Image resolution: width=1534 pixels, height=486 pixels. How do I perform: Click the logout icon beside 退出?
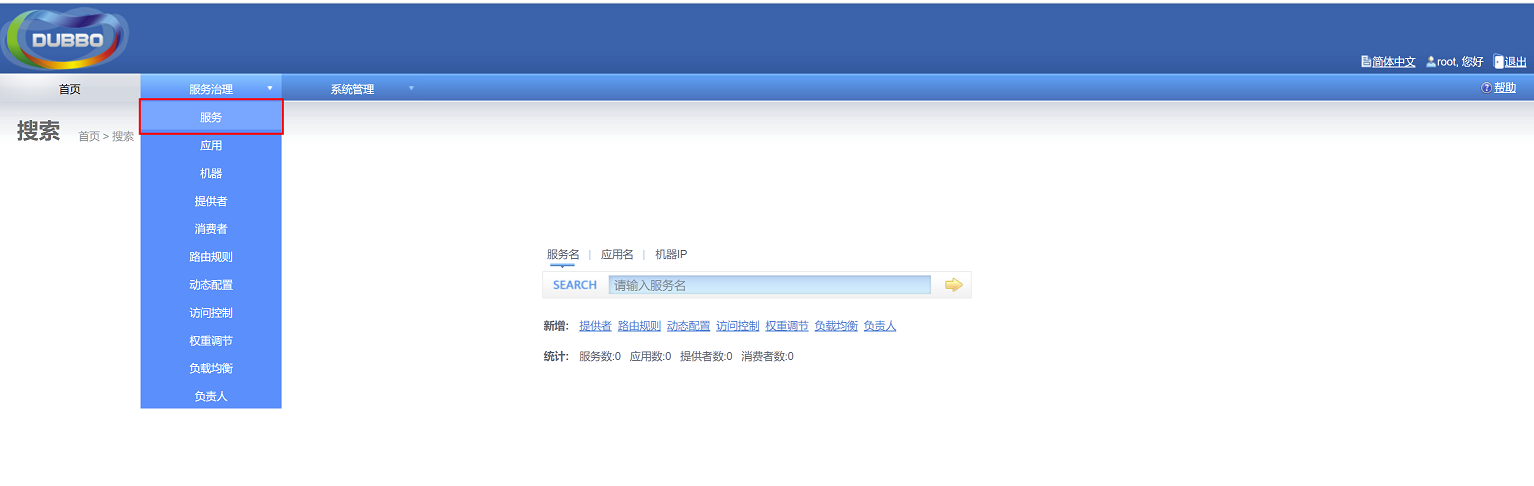coord(1498,62)
